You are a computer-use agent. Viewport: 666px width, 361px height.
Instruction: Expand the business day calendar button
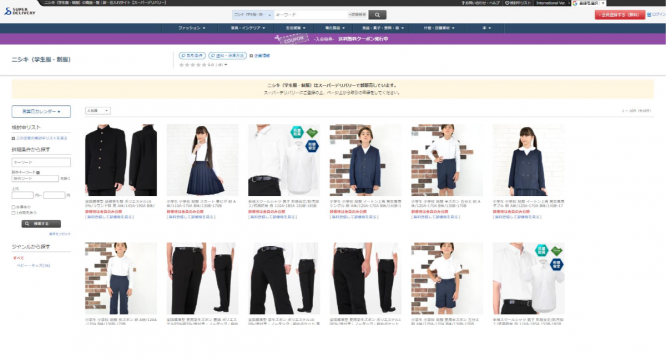[41, 112]
